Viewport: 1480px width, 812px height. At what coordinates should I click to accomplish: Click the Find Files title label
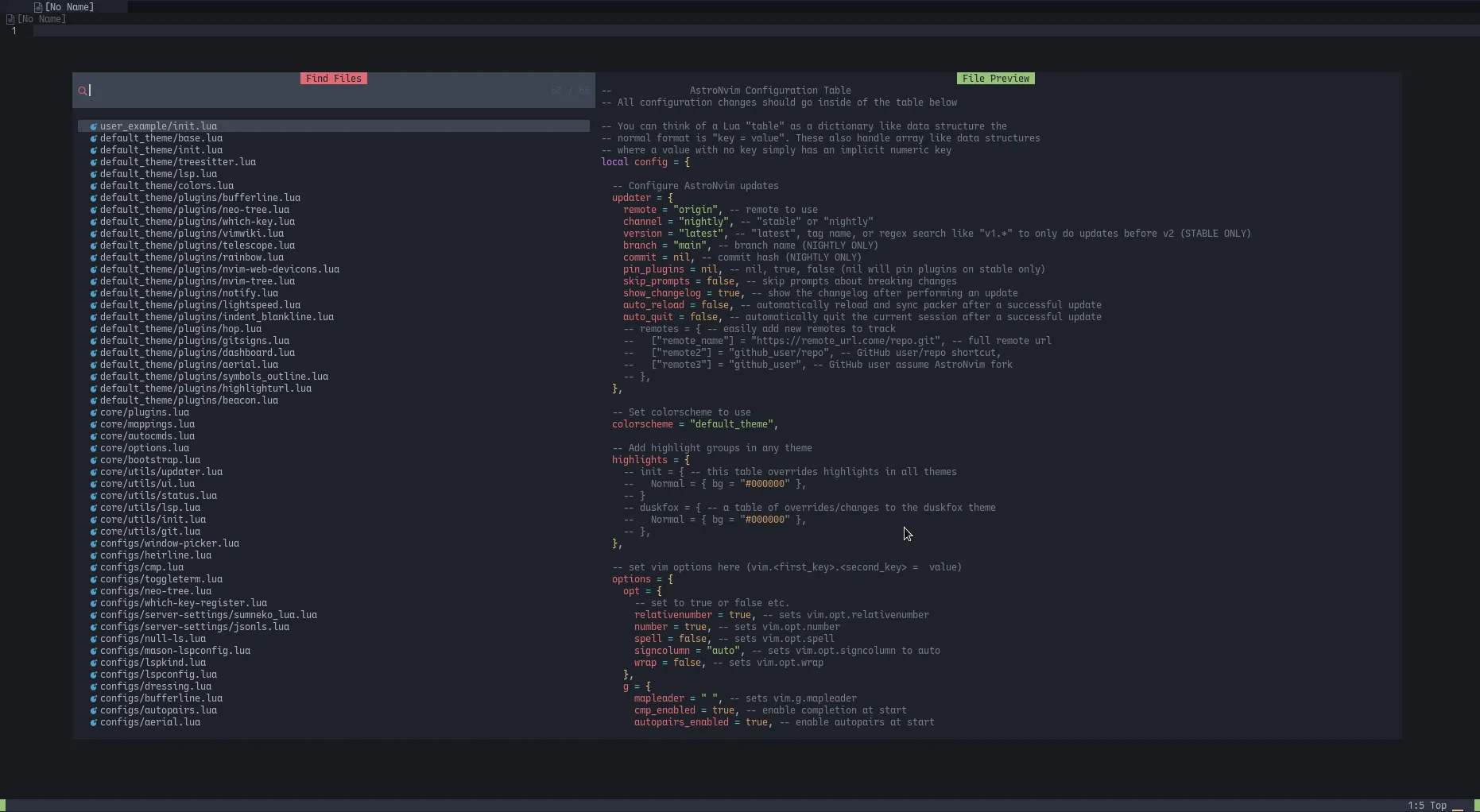[334, 79]
